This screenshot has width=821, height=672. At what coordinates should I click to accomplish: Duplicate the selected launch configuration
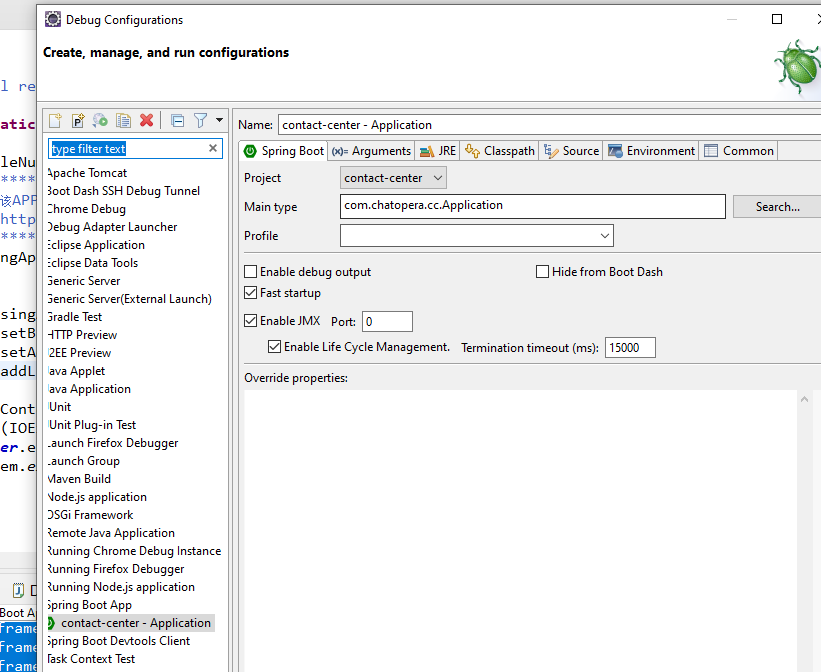(x=123, y=121)
